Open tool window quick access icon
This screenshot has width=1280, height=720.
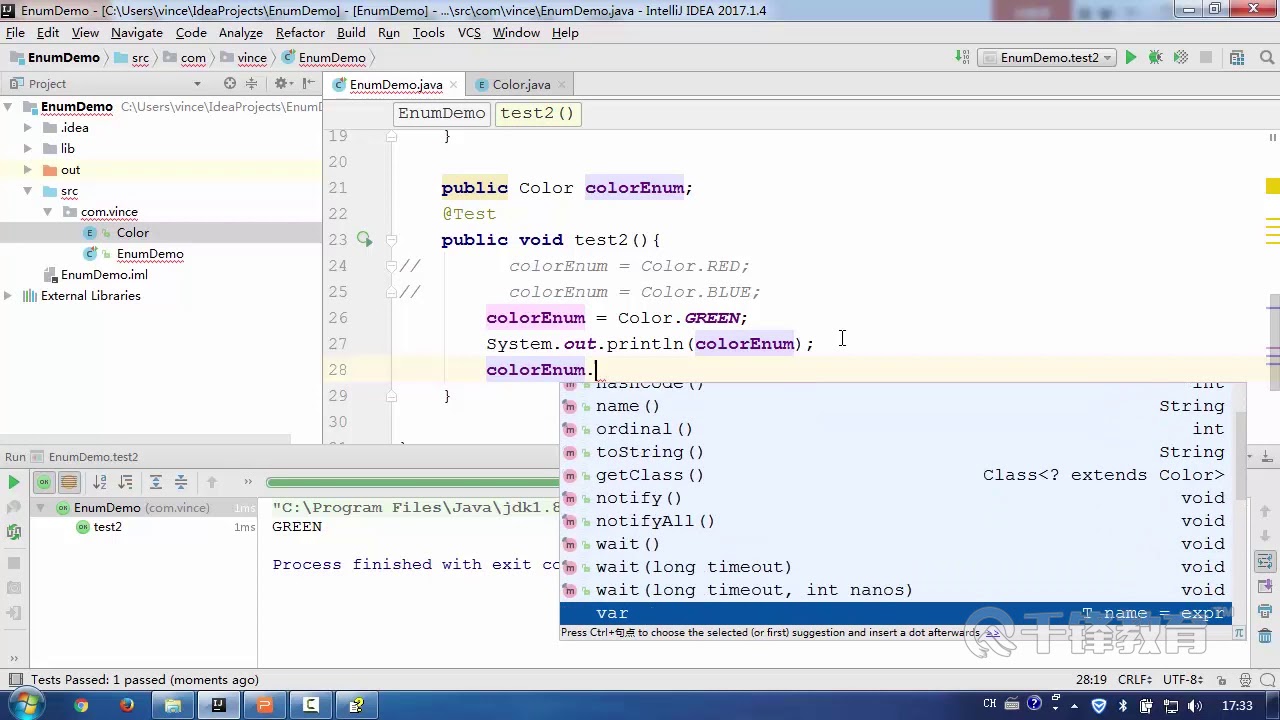(15, 680)
